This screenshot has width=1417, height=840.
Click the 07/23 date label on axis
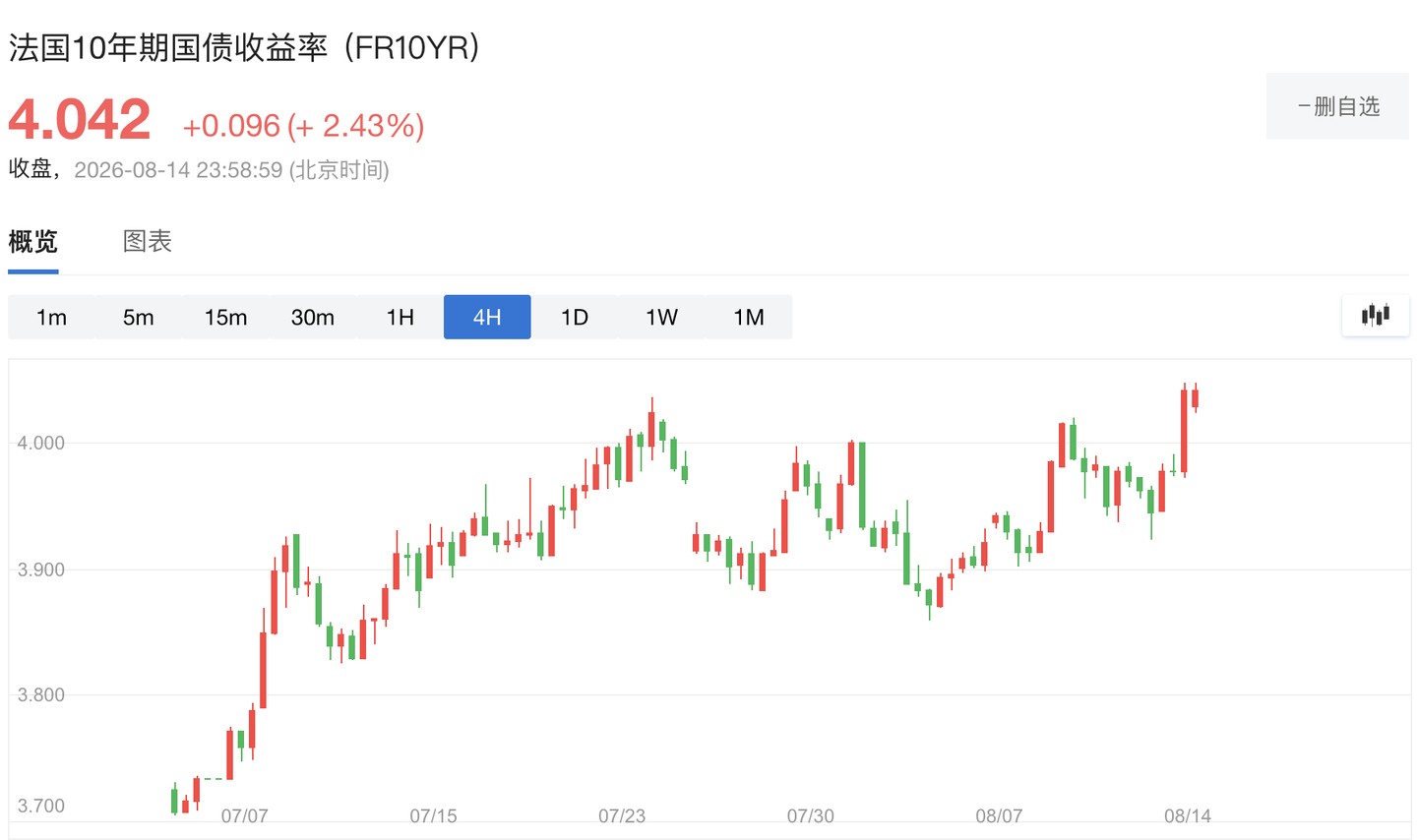pyautogui.click(x=622, y=815)
